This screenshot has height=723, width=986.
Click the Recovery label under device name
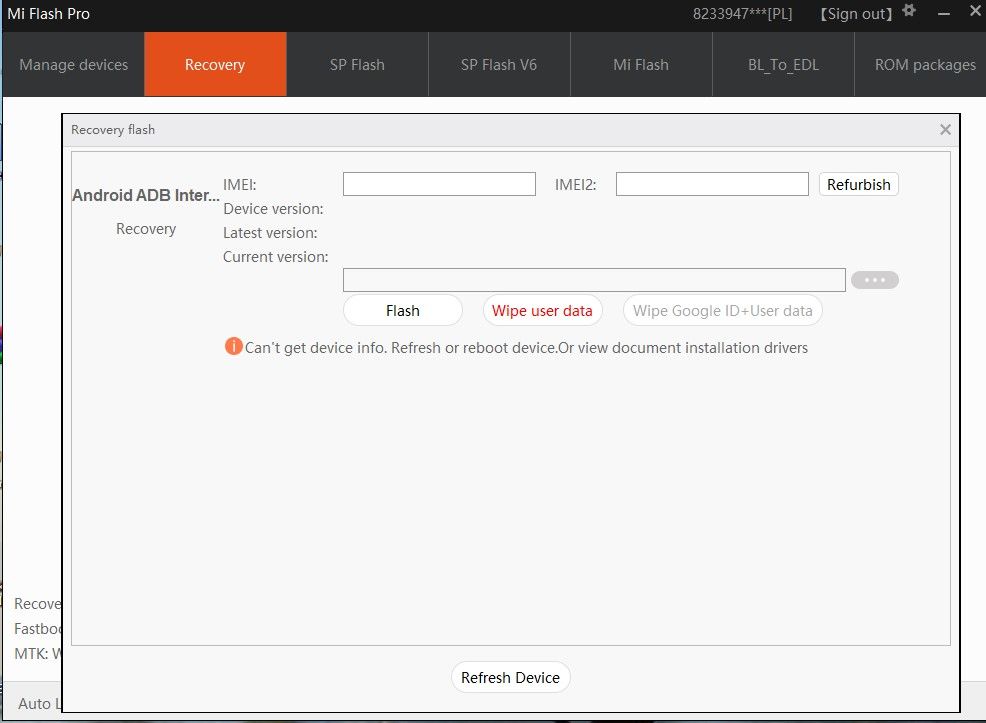pos(146,229)
